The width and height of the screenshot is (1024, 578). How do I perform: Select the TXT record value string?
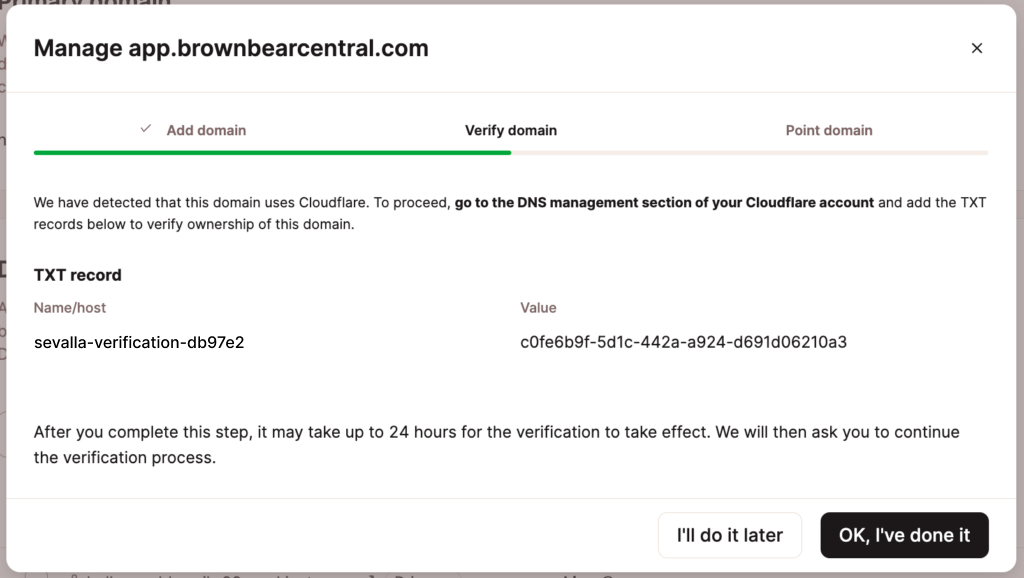[681, 341]
